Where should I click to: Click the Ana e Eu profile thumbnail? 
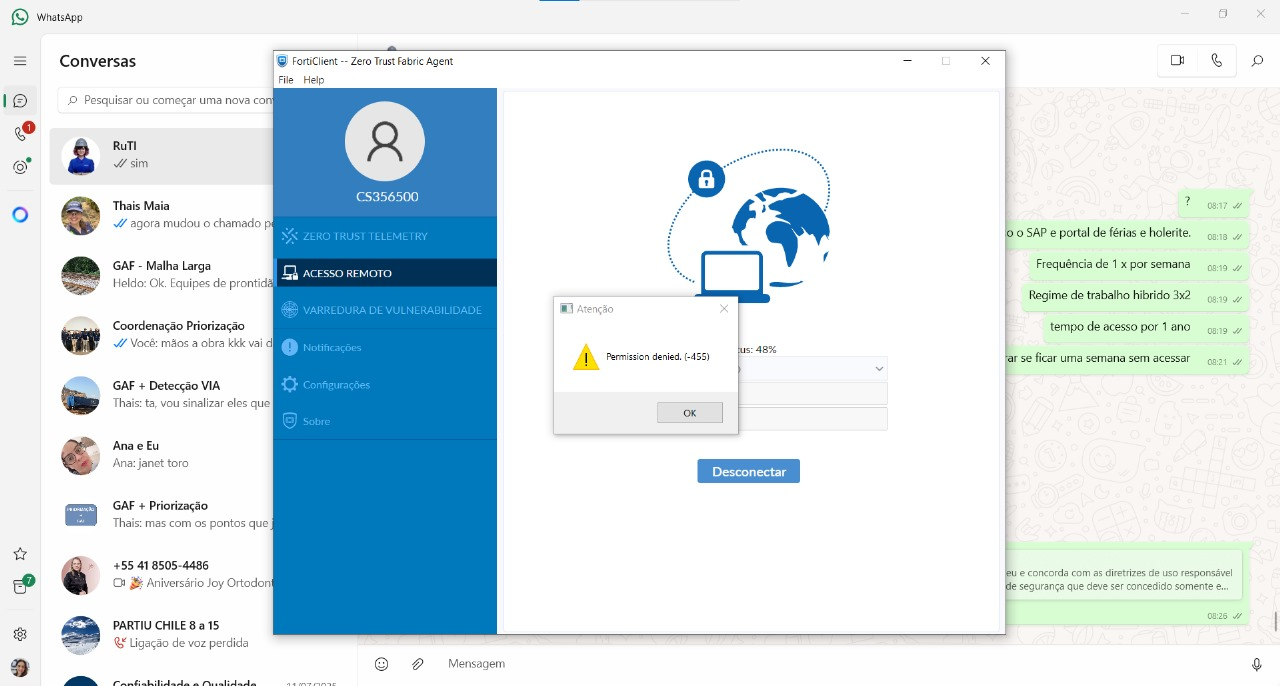(x=80, y=455)
